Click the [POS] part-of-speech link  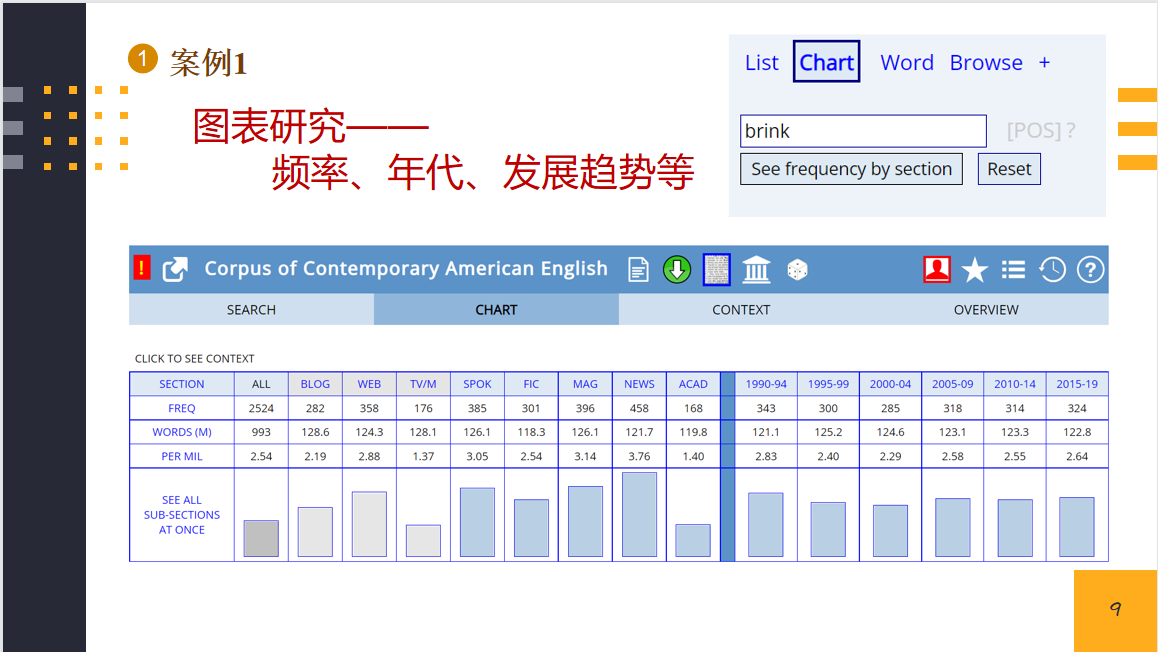point(1033,131)
